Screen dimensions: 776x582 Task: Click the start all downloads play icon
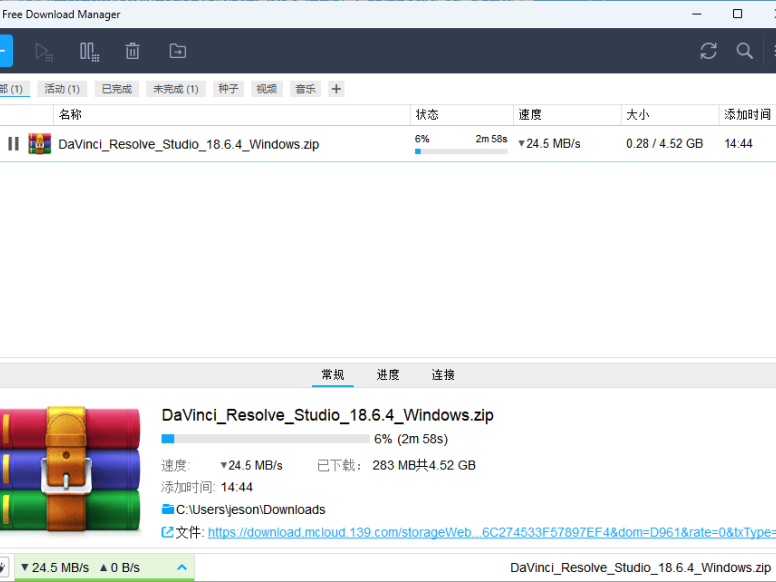tap(44, 51)
